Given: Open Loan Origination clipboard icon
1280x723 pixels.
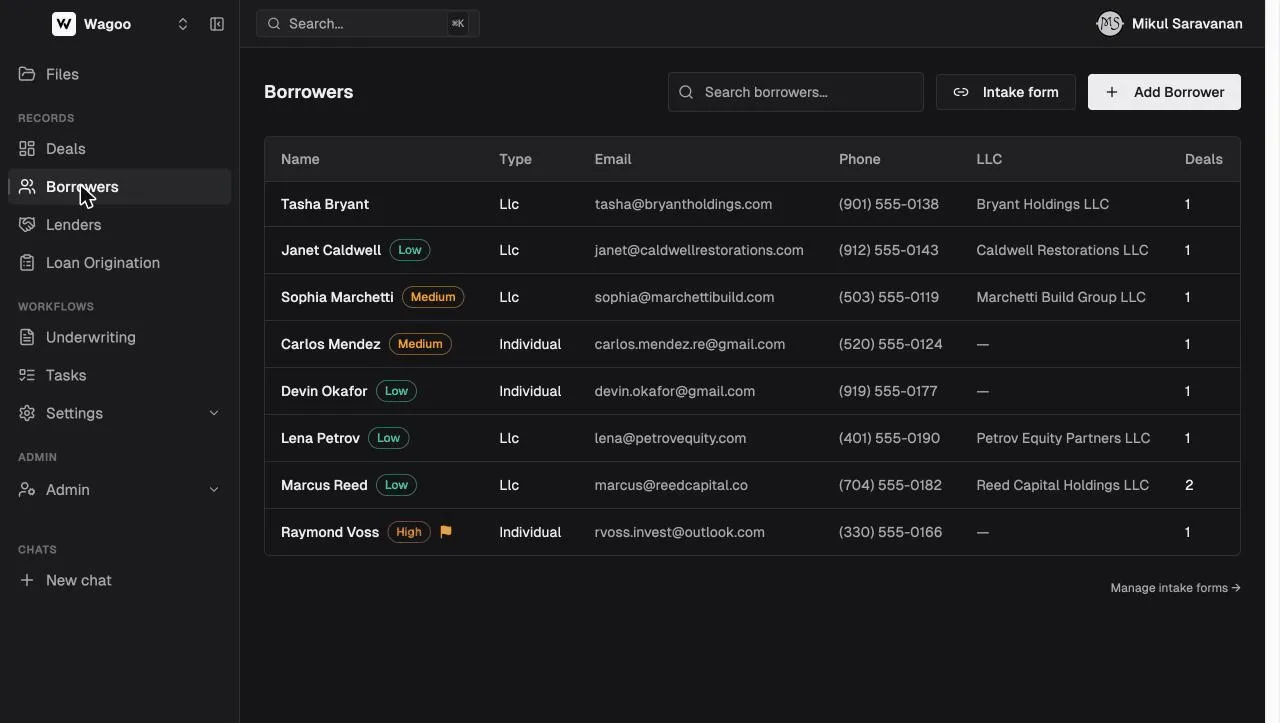Looking at the screenshot, I should pos(27,263).
